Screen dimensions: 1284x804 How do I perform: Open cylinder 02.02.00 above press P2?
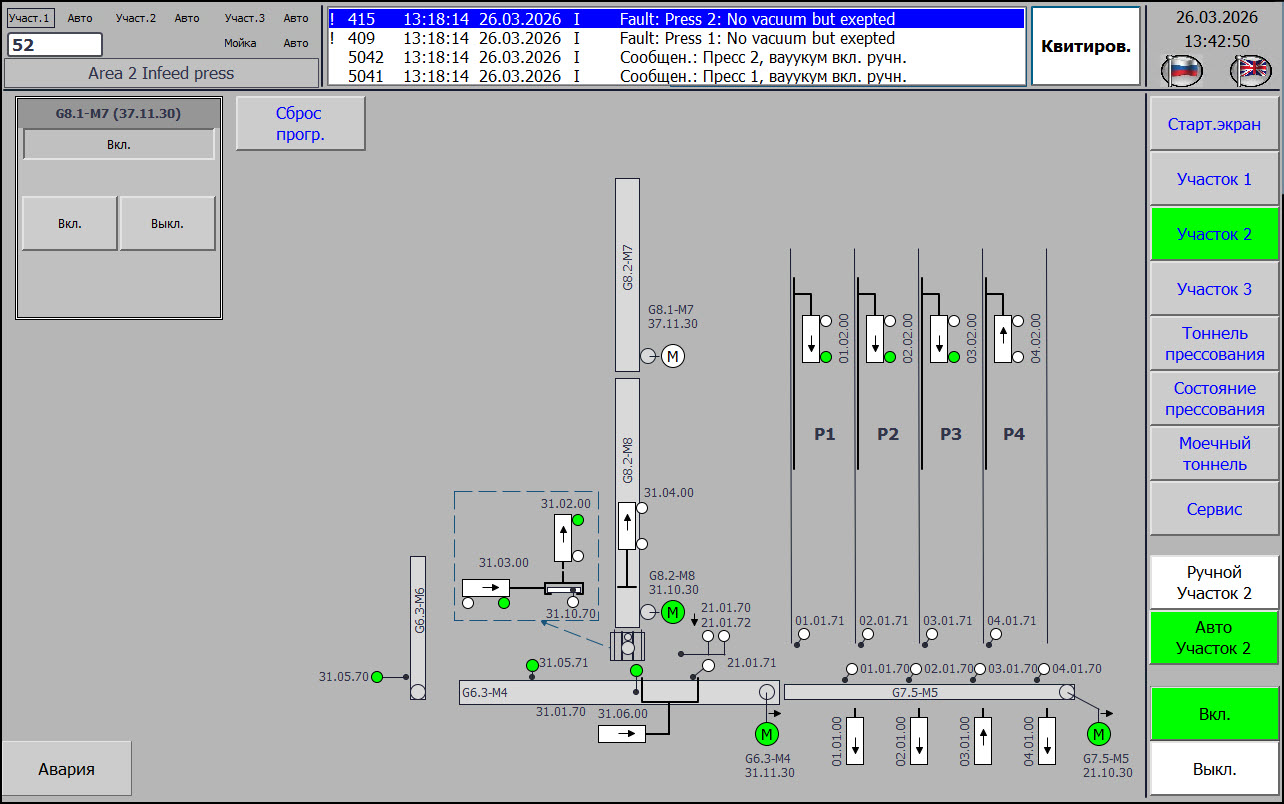pos(875,339)
